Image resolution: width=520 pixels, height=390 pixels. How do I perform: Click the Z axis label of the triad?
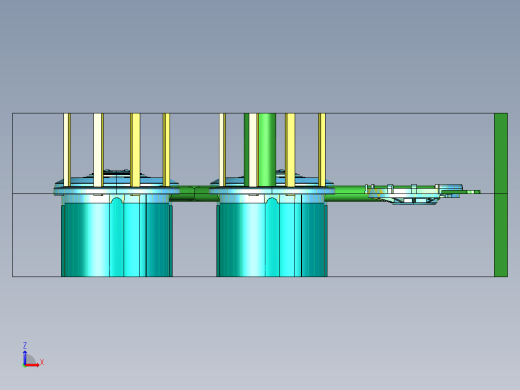point(25,345)
